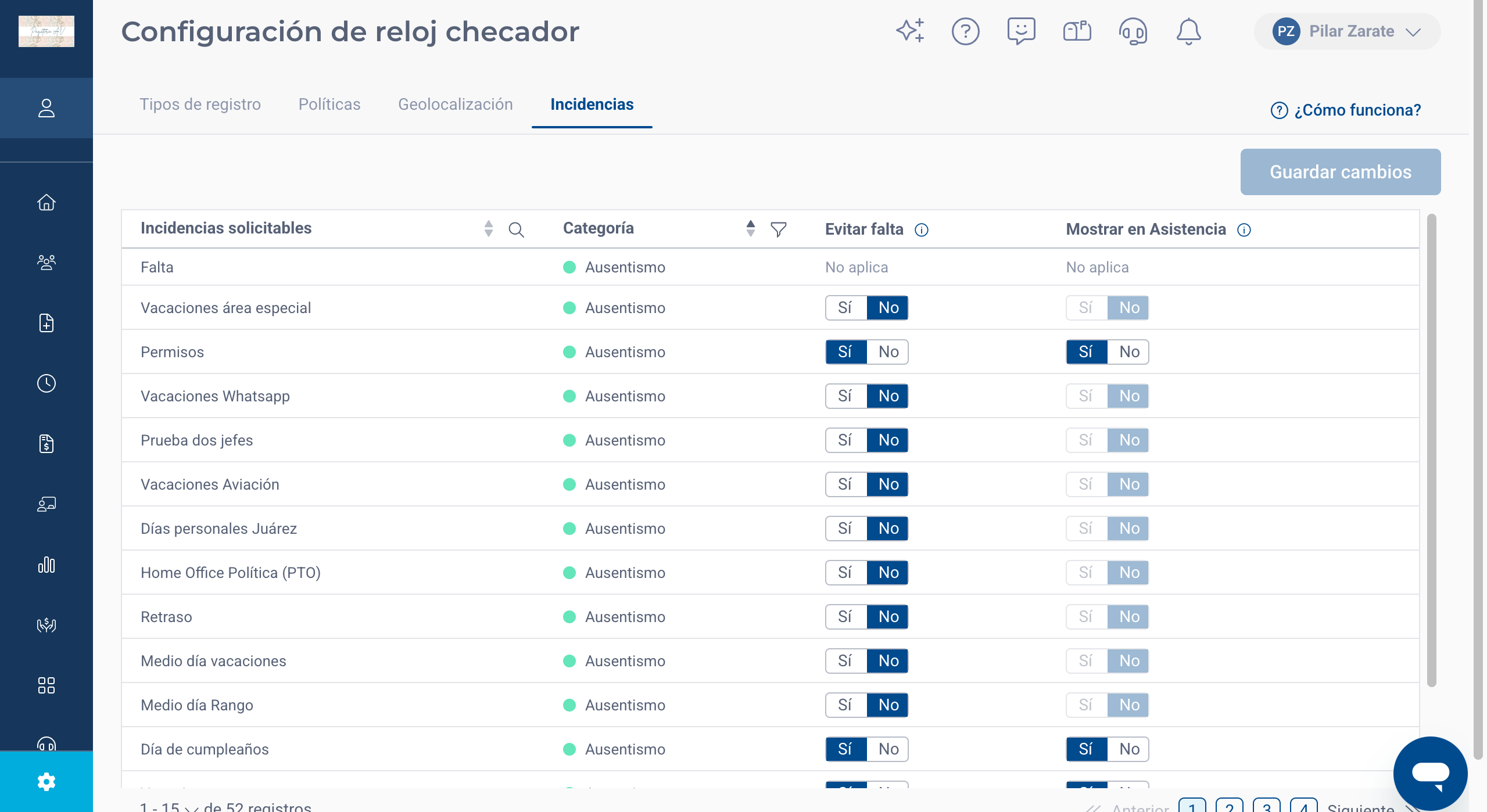
Task: Sort the Categoría column with arrows
Action: click(x=750, y=228)
